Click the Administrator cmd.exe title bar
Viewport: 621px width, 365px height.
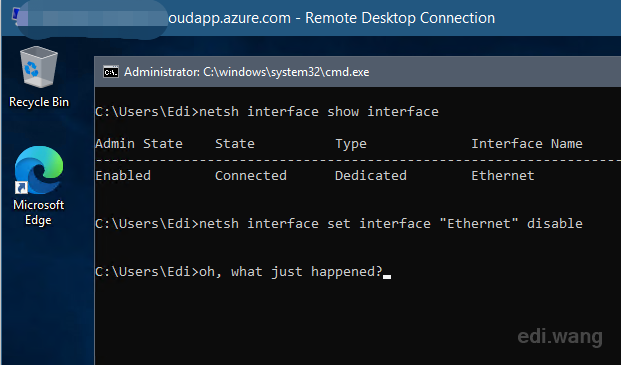coord(357,72)
